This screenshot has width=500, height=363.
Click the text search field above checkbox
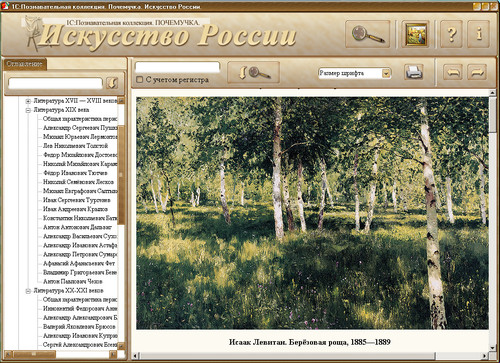(x=177, y=67)
